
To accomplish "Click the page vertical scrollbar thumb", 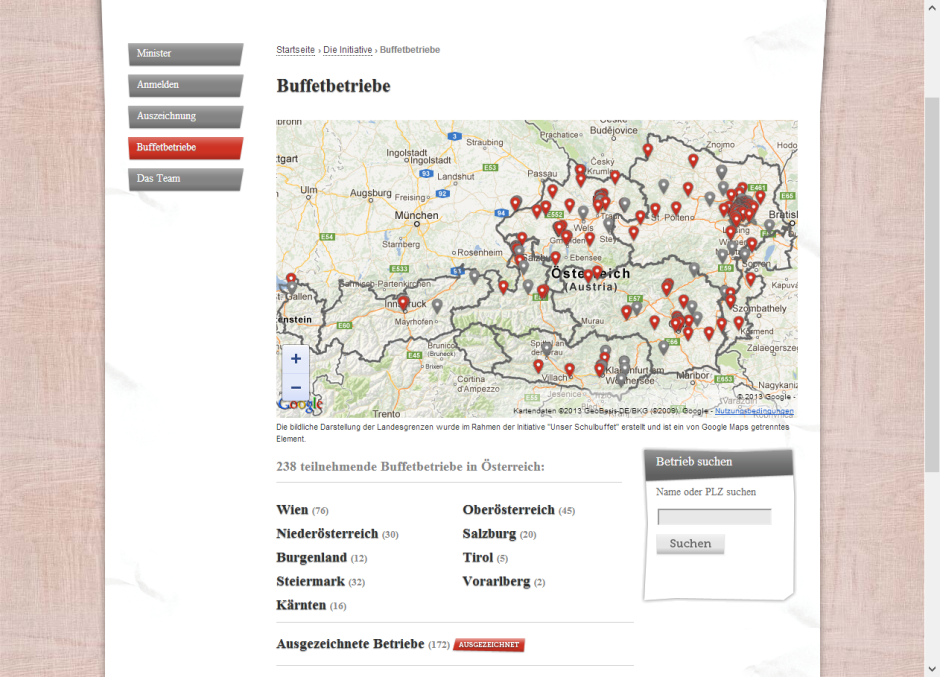I will (x=932, y=284).
